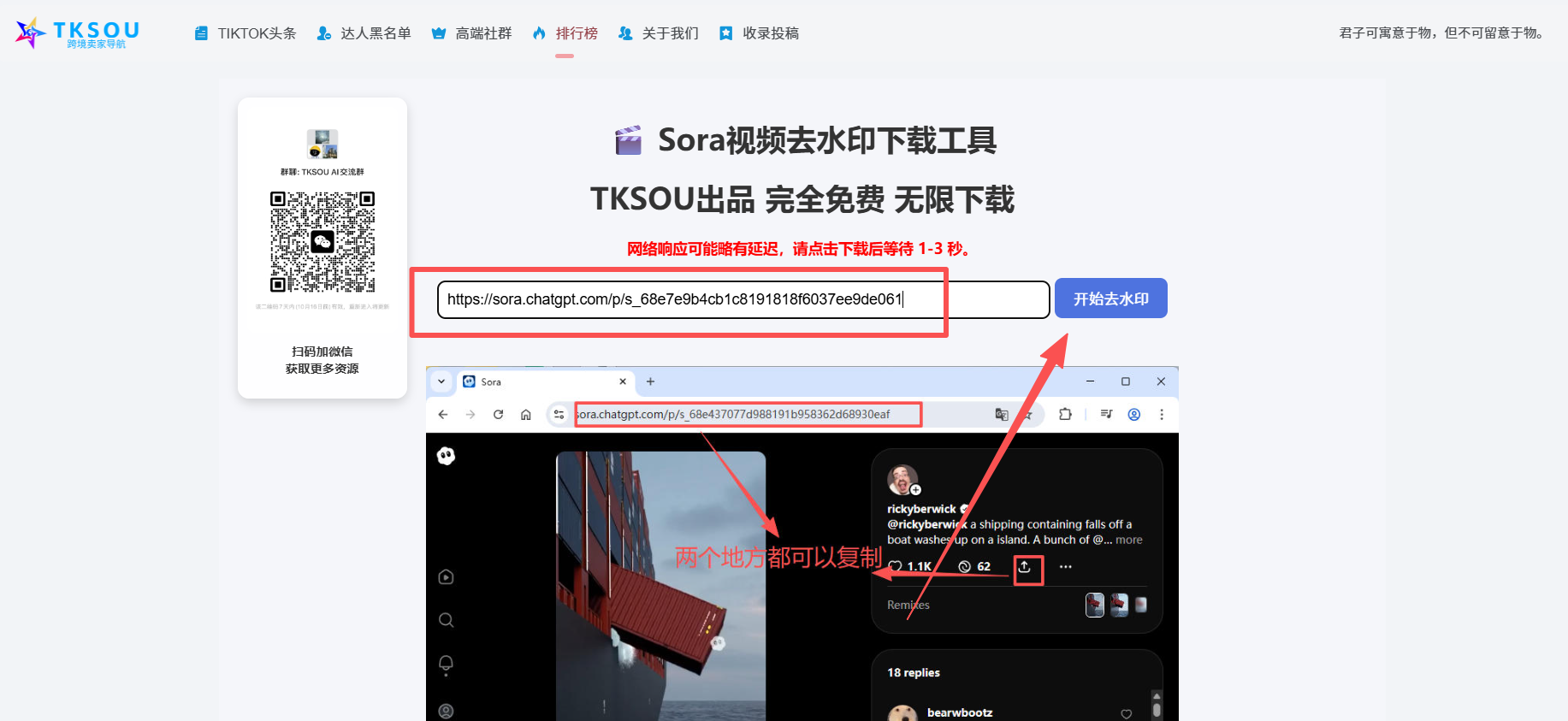Click the reload icon in tutorial browser
Image resolution: width=1568 pixels, height=721 pixels.
coord(498,415)
